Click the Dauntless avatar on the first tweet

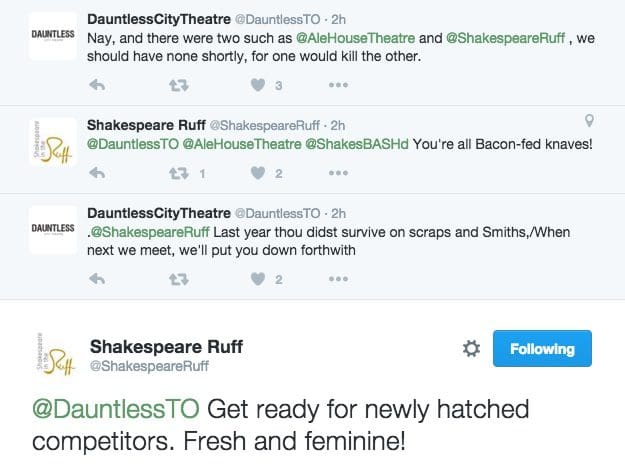click(52, 34)
